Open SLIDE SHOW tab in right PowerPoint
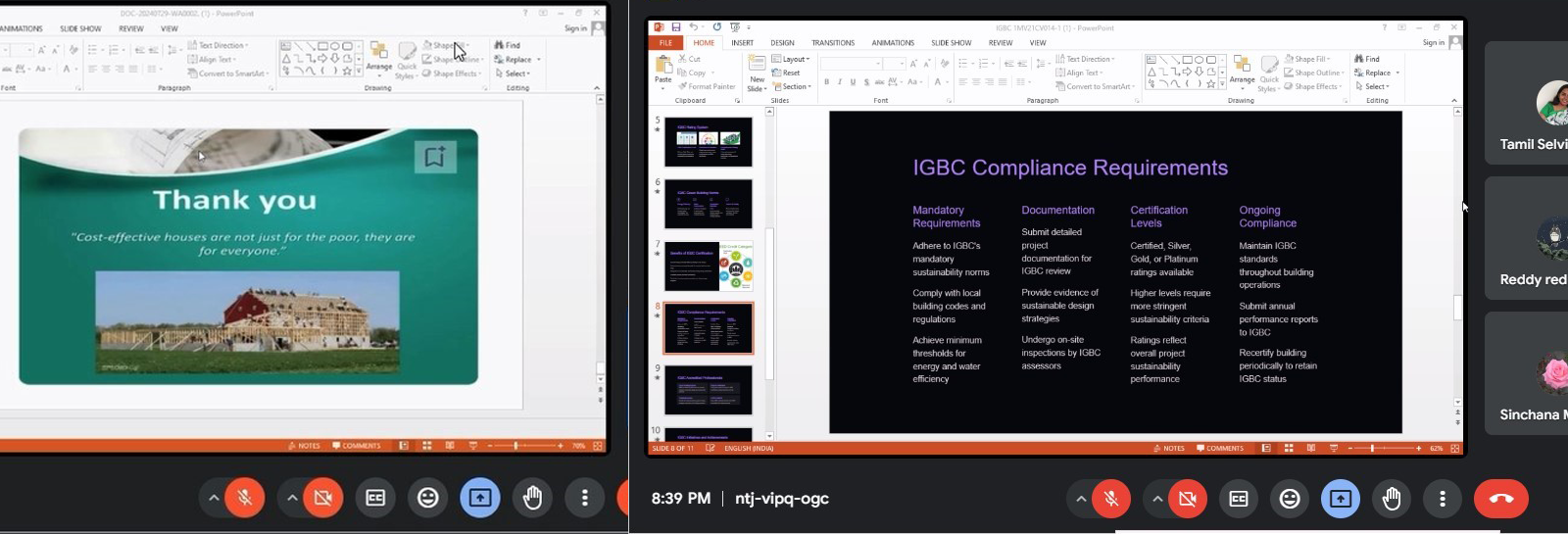The height and width of the screenshot is (534, 1568). click(951, 43)
